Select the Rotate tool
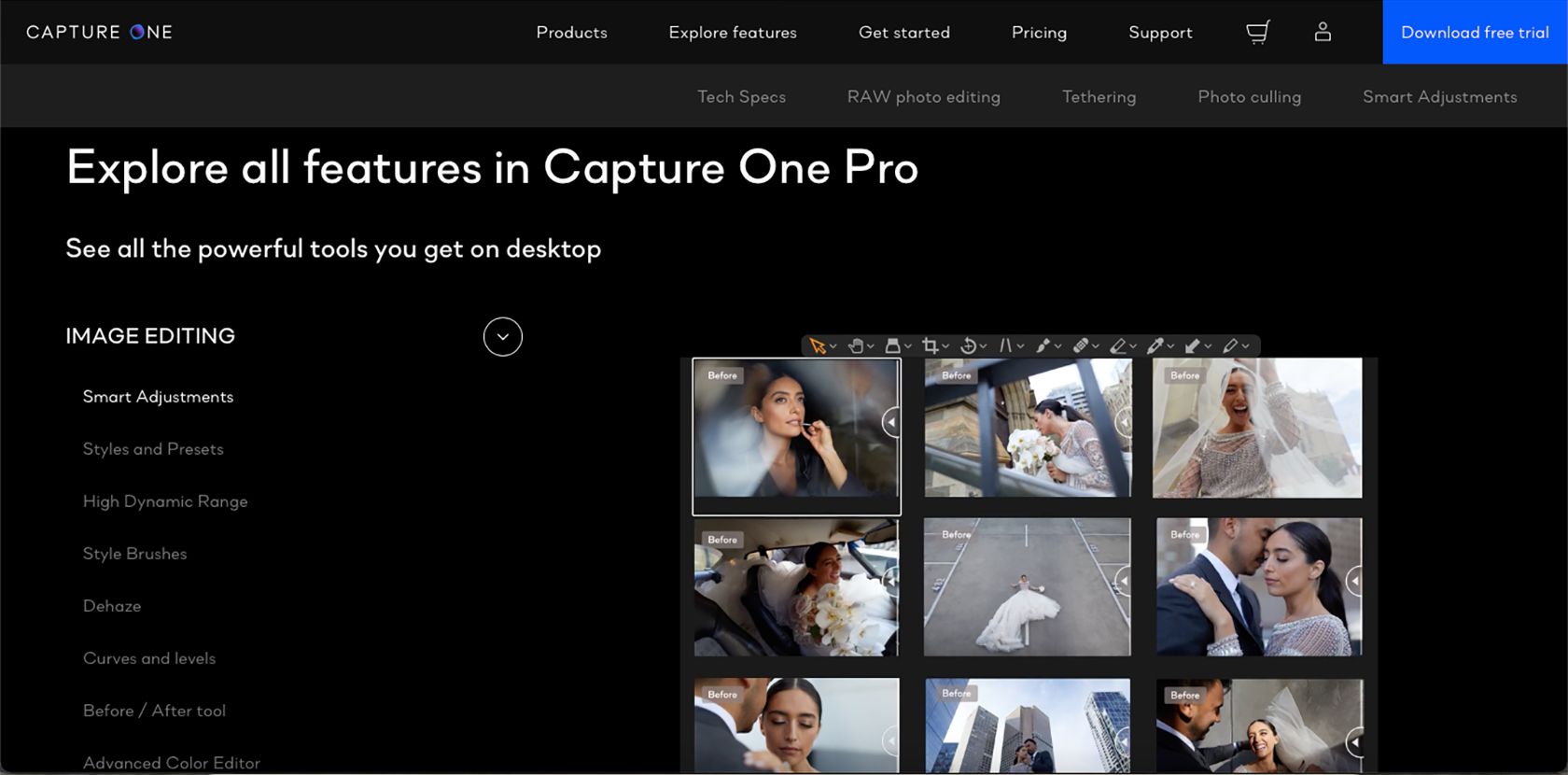 tap(968, 346)
